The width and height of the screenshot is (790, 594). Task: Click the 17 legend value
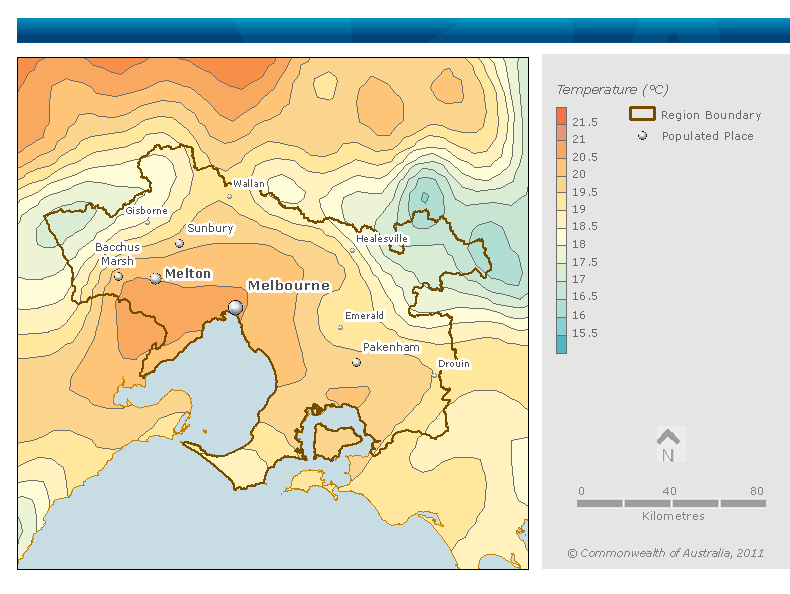pyautogui.click(x=579, y=279)
